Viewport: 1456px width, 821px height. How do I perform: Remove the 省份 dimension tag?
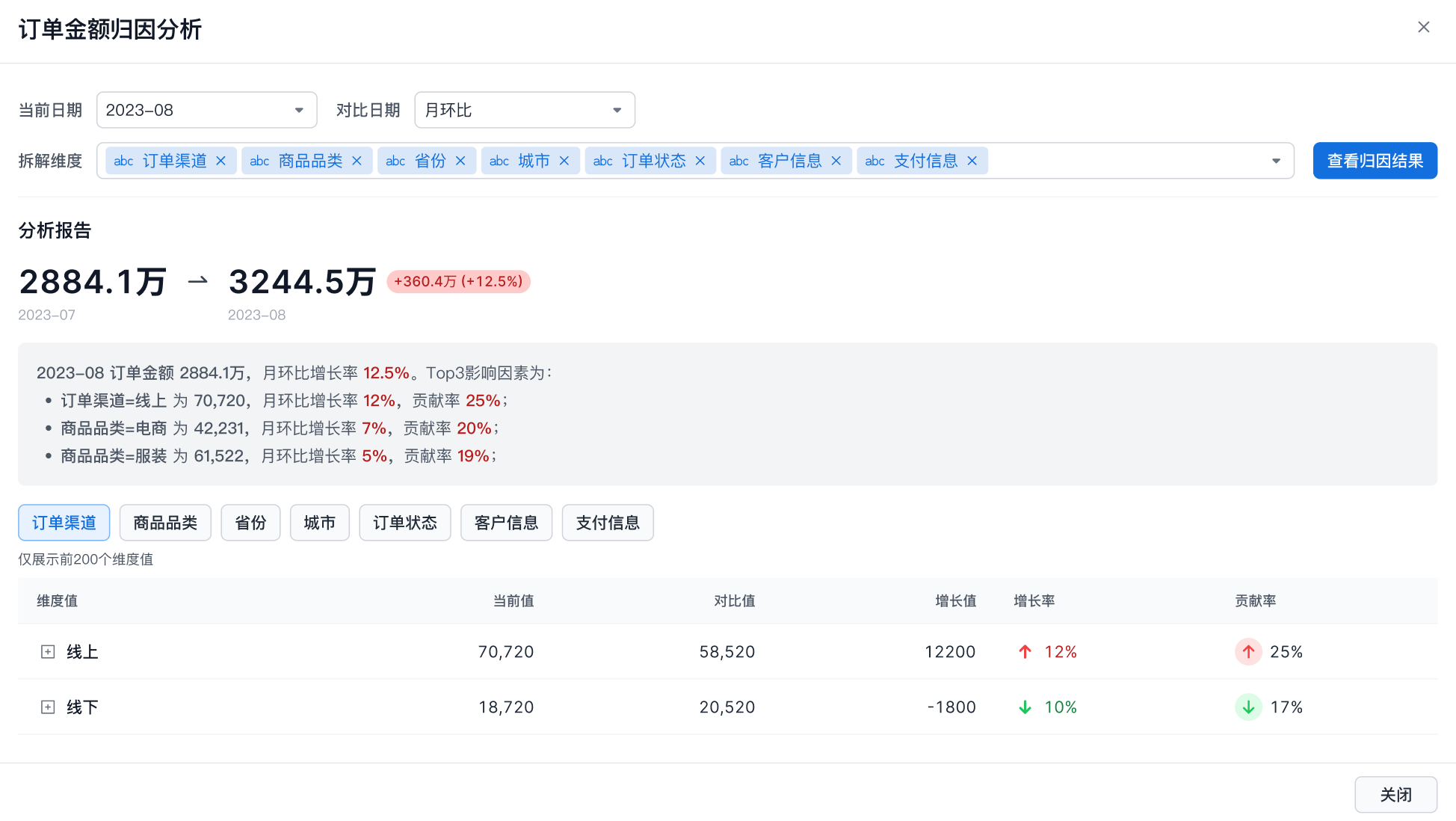click(460, 161)
